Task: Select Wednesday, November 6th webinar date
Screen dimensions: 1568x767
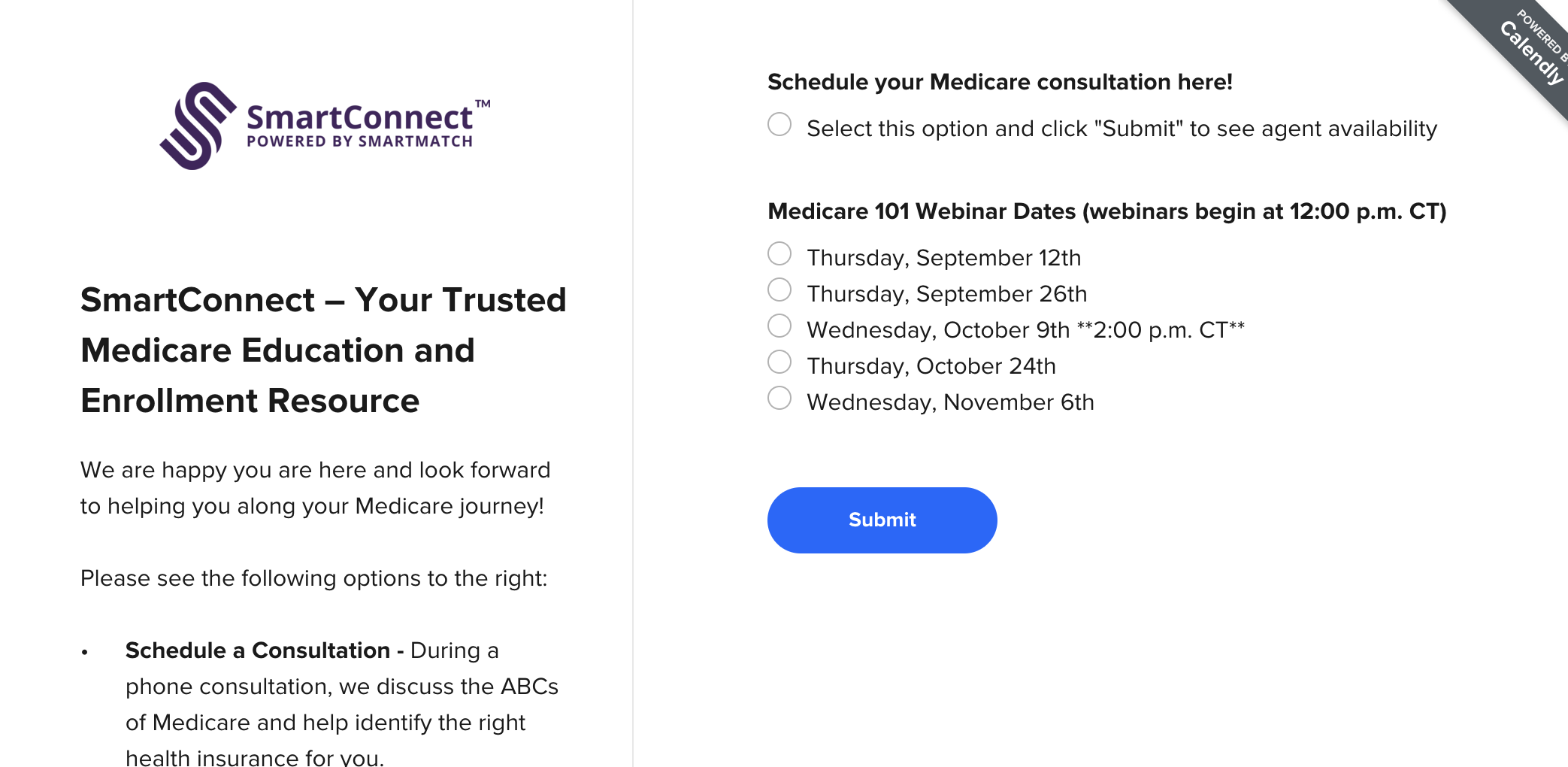Action: pyautogui.click(x=779, y=398)
